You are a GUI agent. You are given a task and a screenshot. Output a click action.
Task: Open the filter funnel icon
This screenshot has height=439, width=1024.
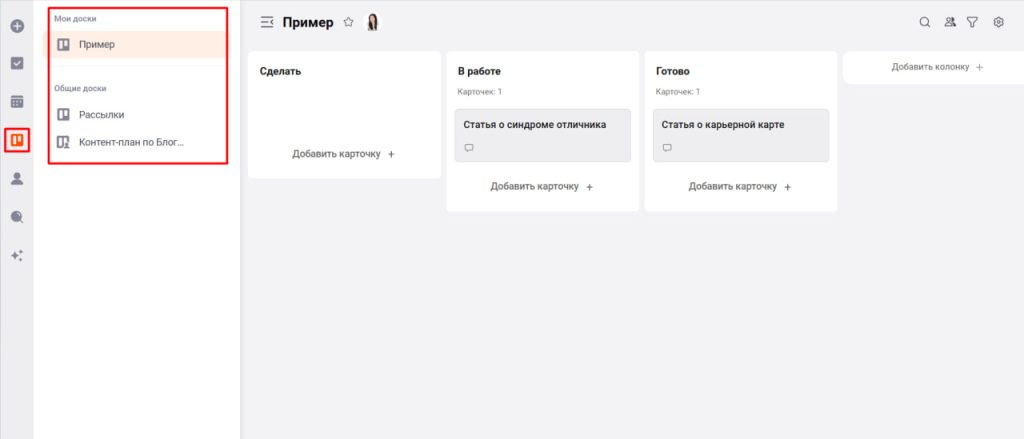pyautogui.click(x=972, y=22)
